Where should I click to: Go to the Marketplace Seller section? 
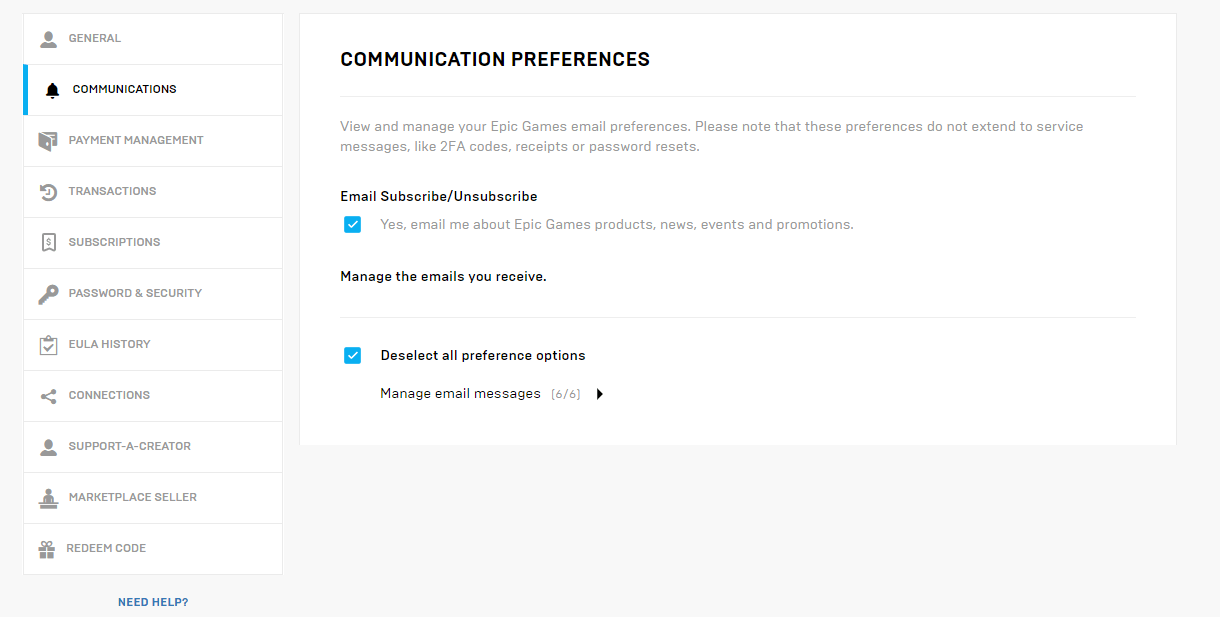132,497
